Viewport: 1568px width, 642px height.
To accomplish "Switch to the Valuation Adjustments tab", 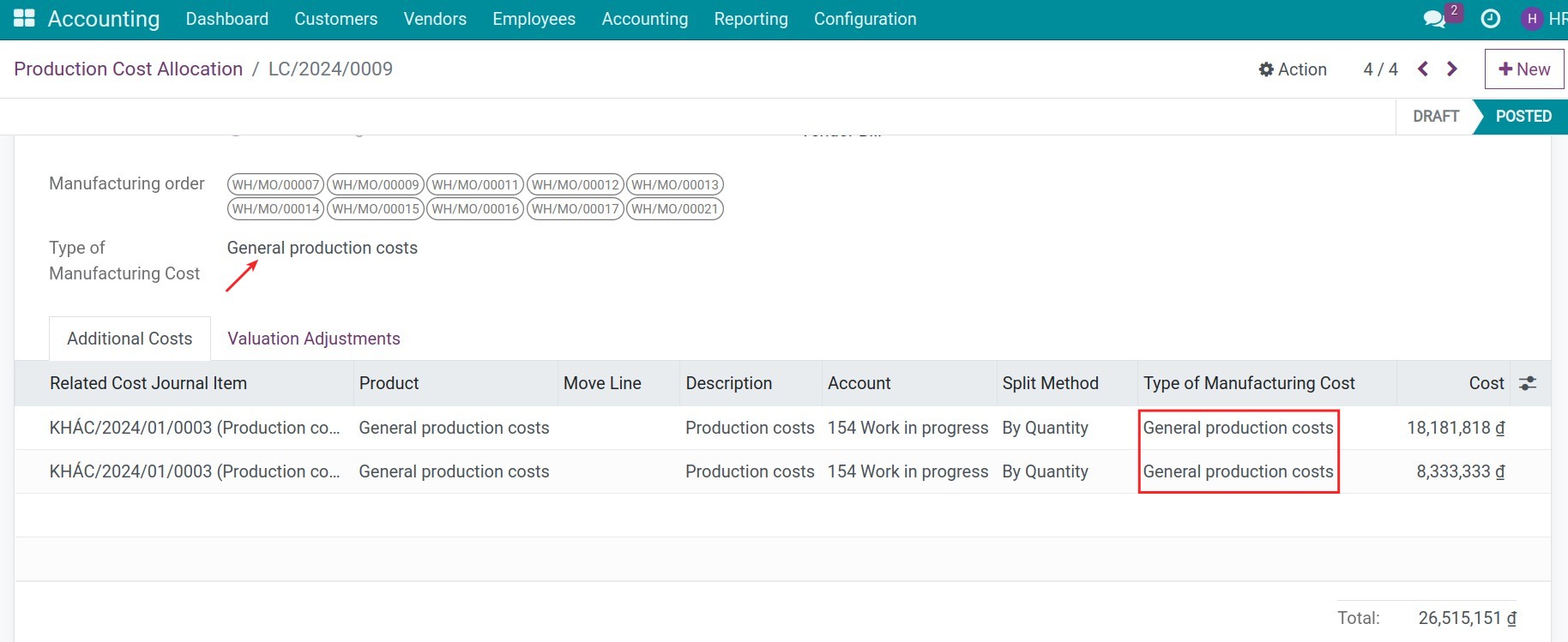I will [x=314, y=339].
